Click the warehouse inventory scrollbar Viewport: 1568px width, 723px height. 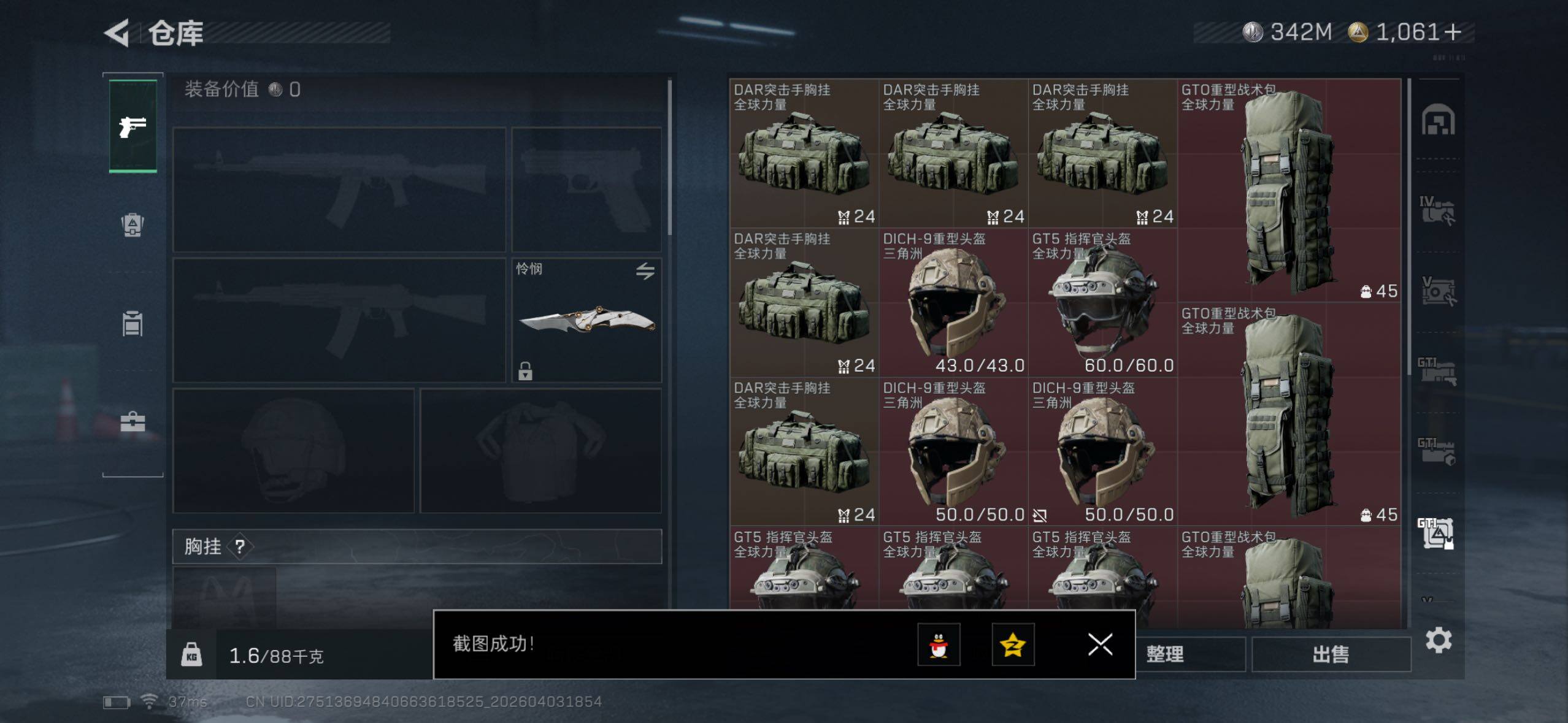pos(1409,227)
